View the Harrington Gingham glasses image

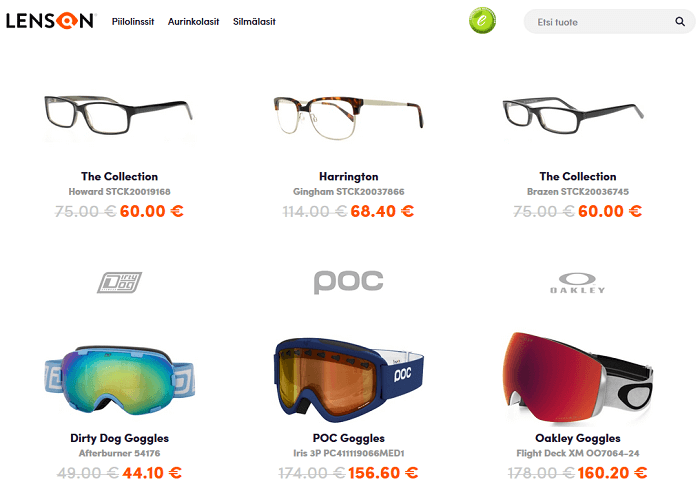pos(348,118)
